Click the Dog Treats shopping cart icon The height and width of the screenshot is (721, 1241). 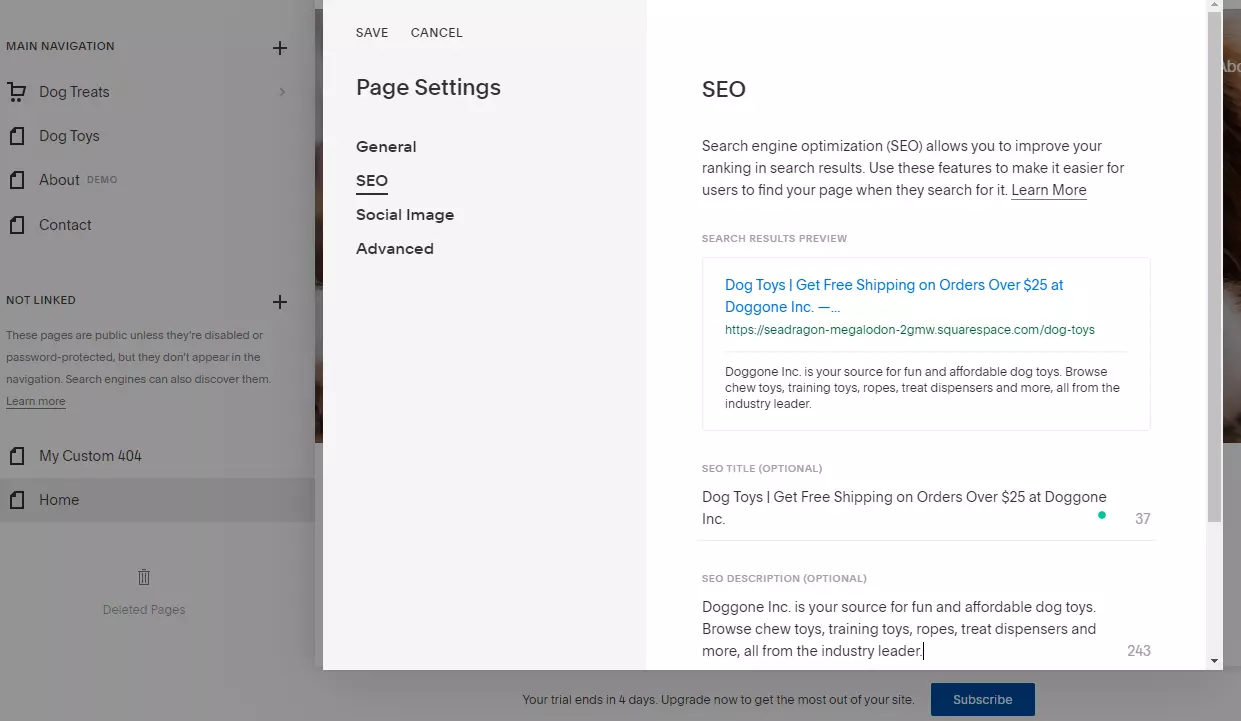click(16, 92)
